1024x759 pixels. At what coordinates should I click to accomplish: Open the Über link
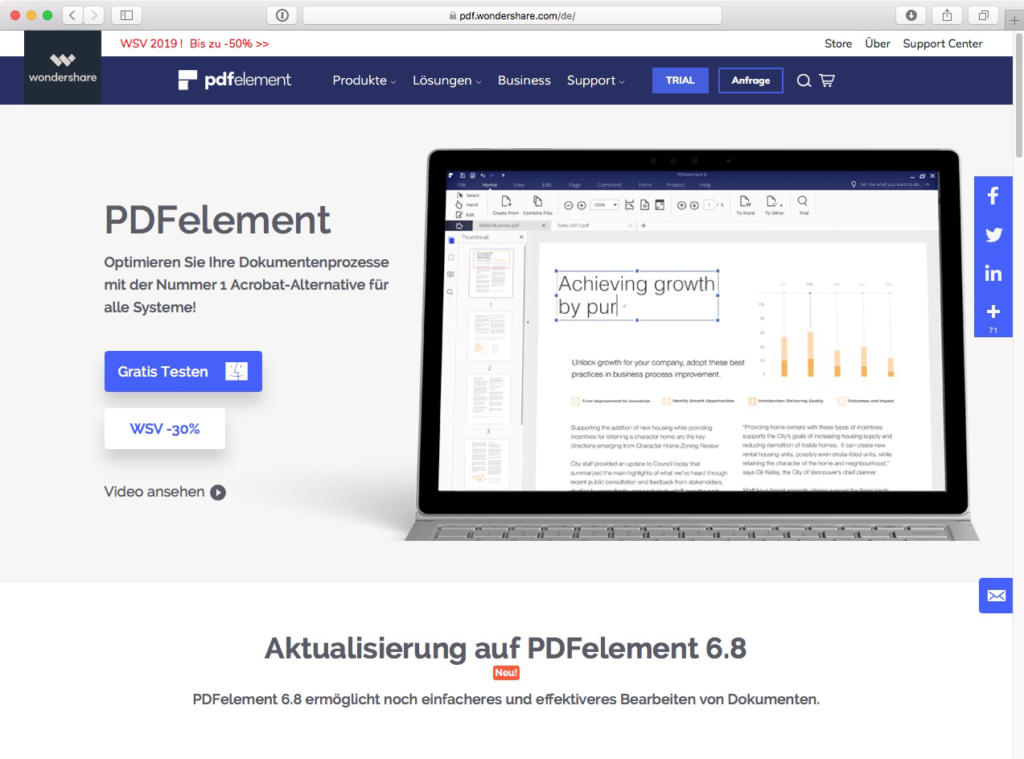tap(877, 44)
